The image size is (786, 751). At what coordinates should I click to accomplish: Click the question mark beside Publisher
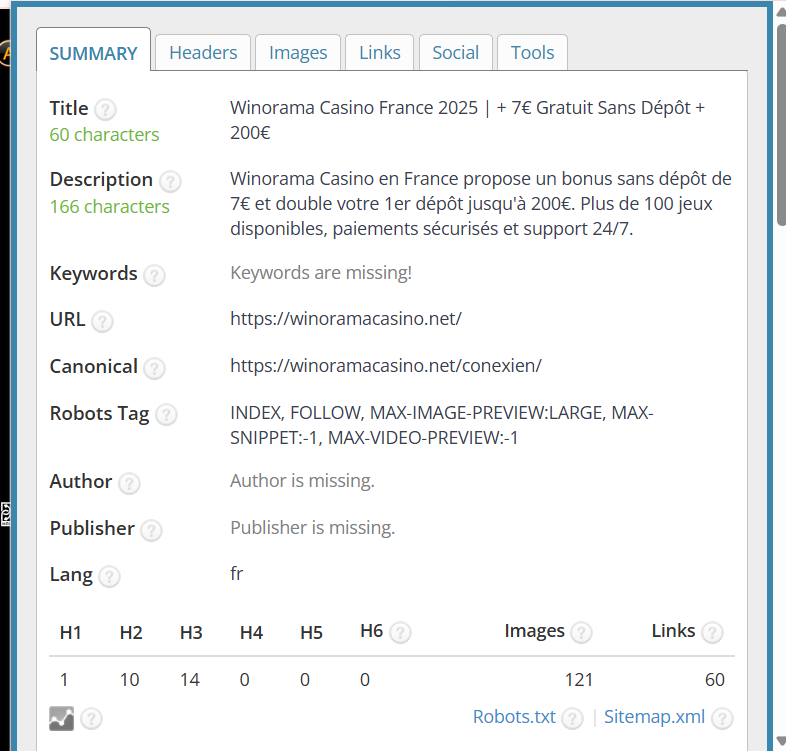coord(151,530)
